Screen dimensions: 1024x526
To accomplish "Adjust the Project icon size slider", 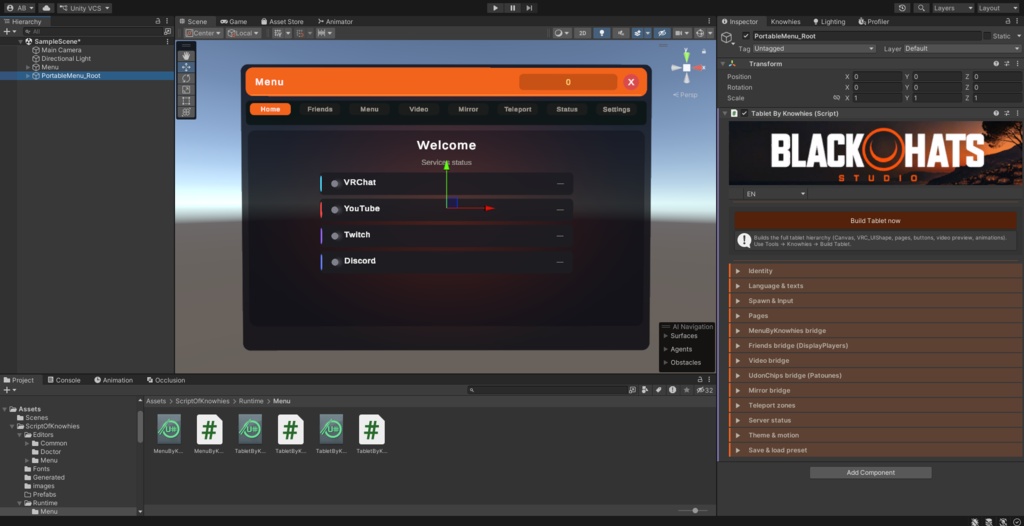I will click(693, 510).
